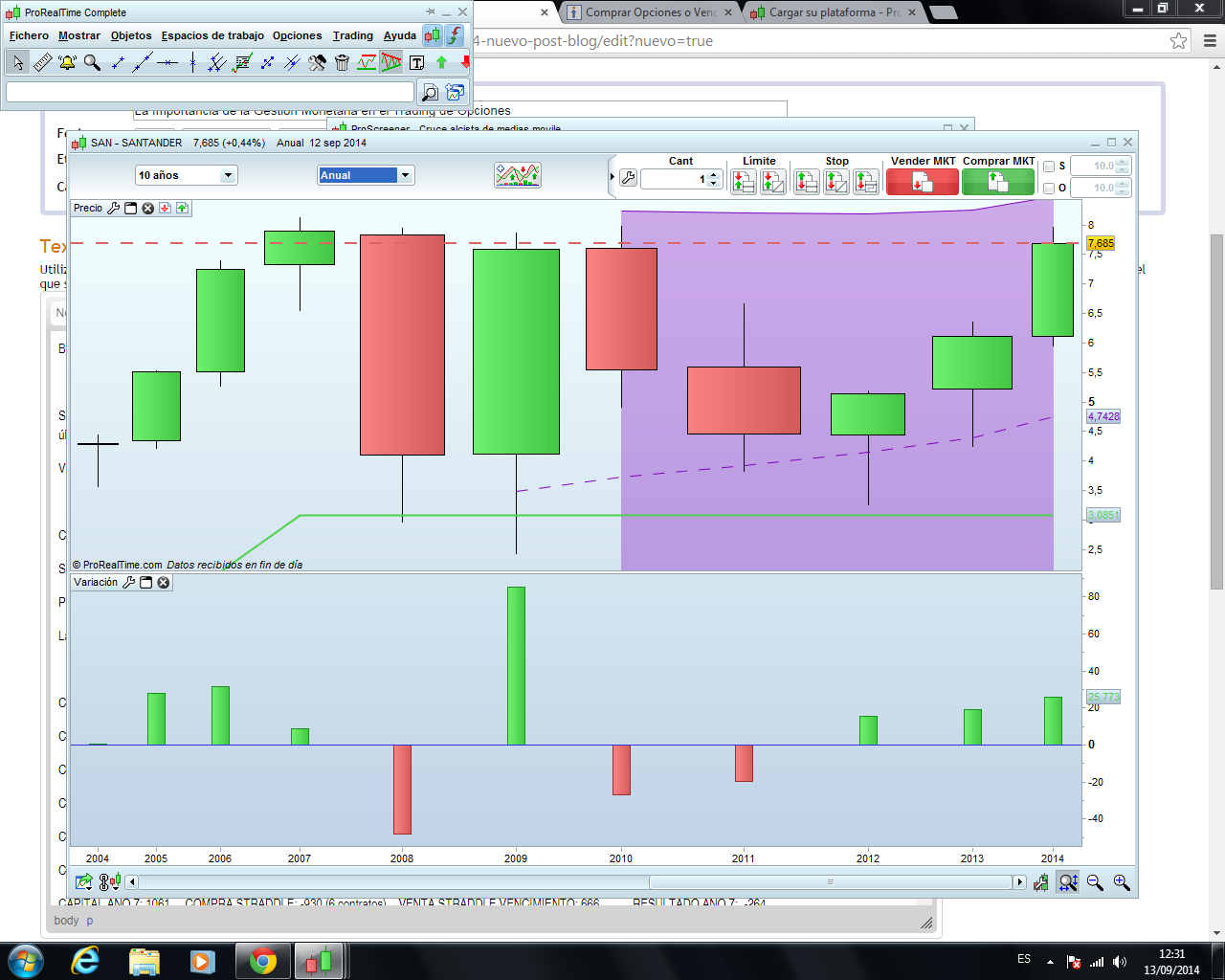Open the Objetos menu
The height and width of the screenshot is (980, 1225).
click(131, 35)
